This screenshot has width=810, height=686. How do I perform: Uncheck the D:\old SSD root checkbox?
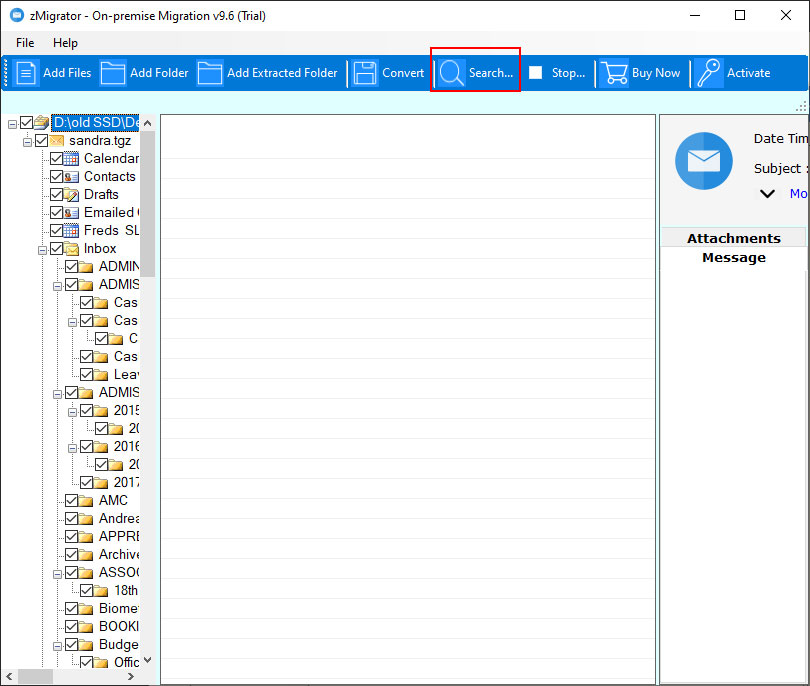pyautogui.click(x=26, y=122)
